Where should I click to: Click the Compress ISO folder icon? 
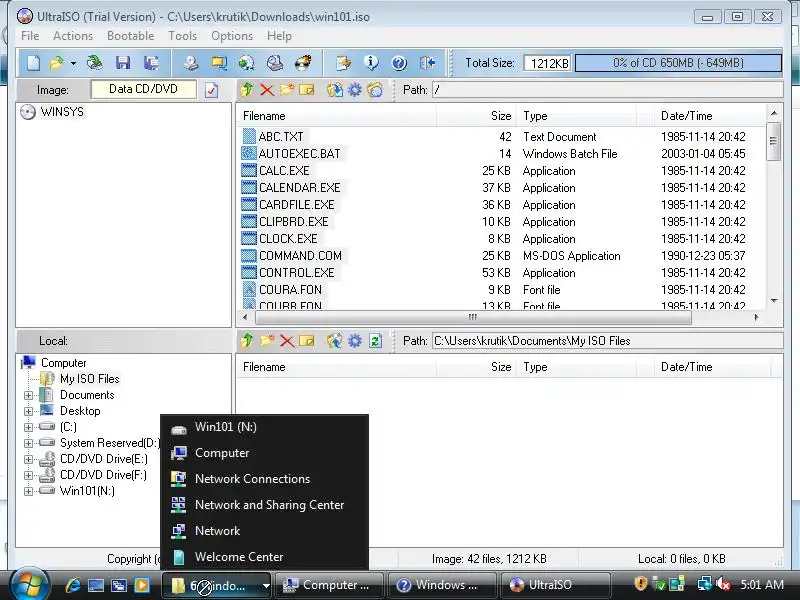pos(219,63)
